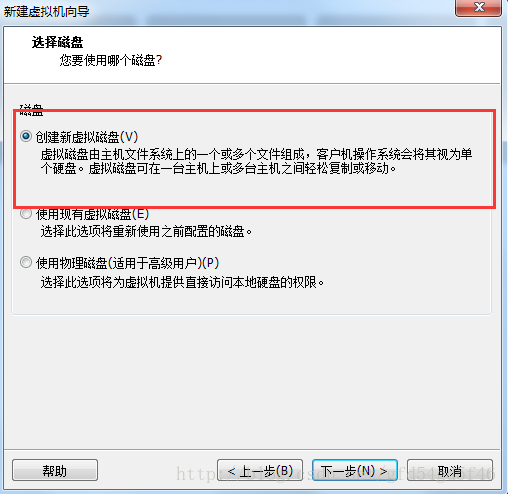Enable the 使用物理磁盘 radio button
The height and width of the screenshot is (494, 508).
(x=26, y=262)
